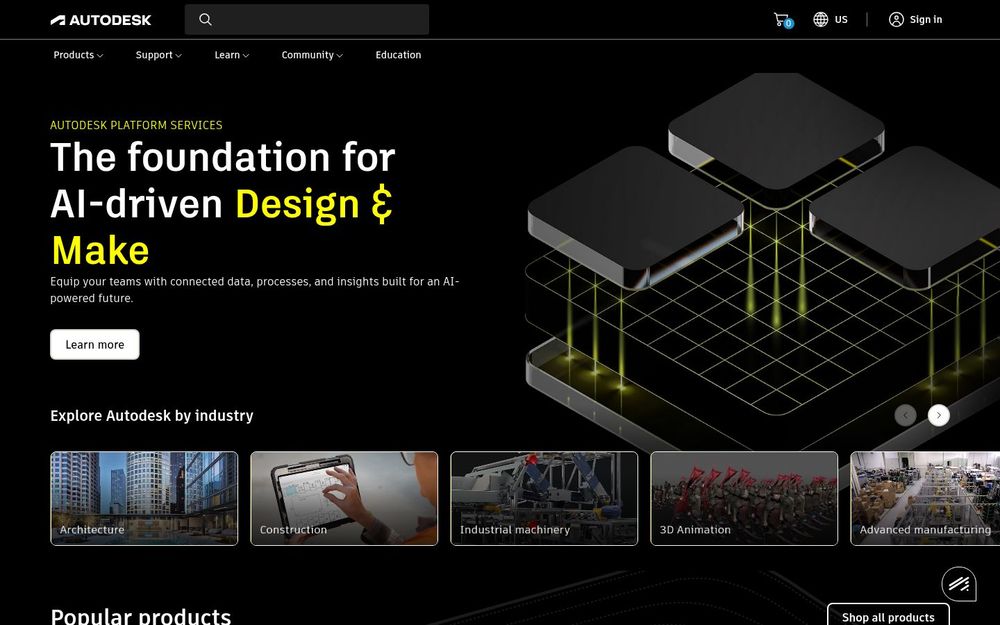The height and width of the screenshot is (625, 1000).
Task: Click in the search input field
Action: 307,20
